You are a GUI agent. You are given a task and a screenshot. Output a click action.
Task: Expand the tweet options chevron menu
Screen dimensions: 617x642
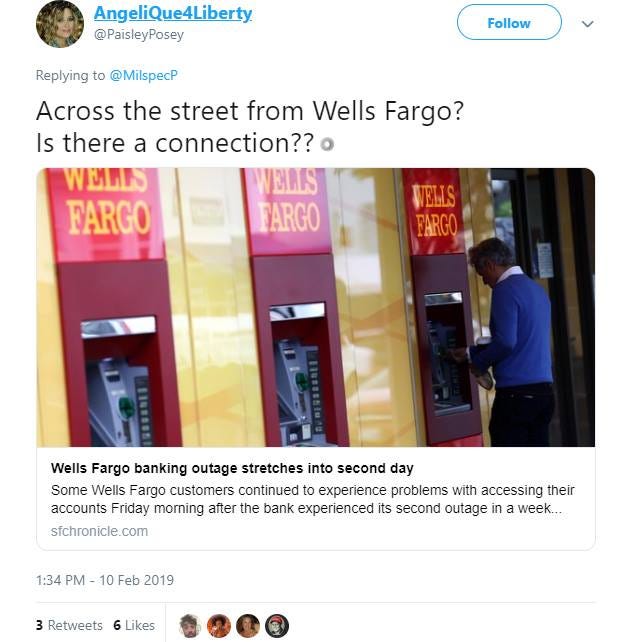pos(588,24)
